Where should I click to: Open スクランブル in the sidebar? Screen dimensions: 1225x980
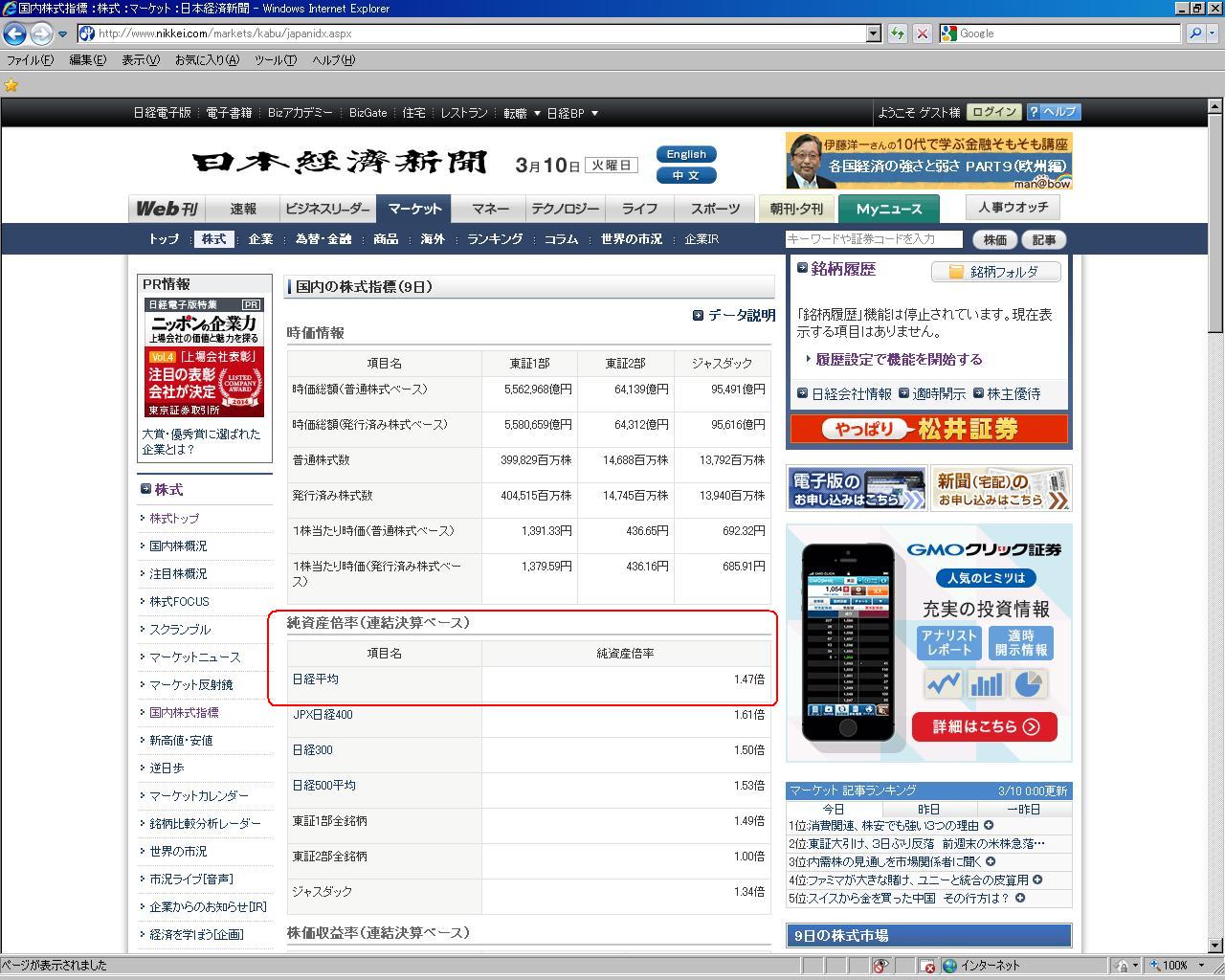click(x=180, y=630)
